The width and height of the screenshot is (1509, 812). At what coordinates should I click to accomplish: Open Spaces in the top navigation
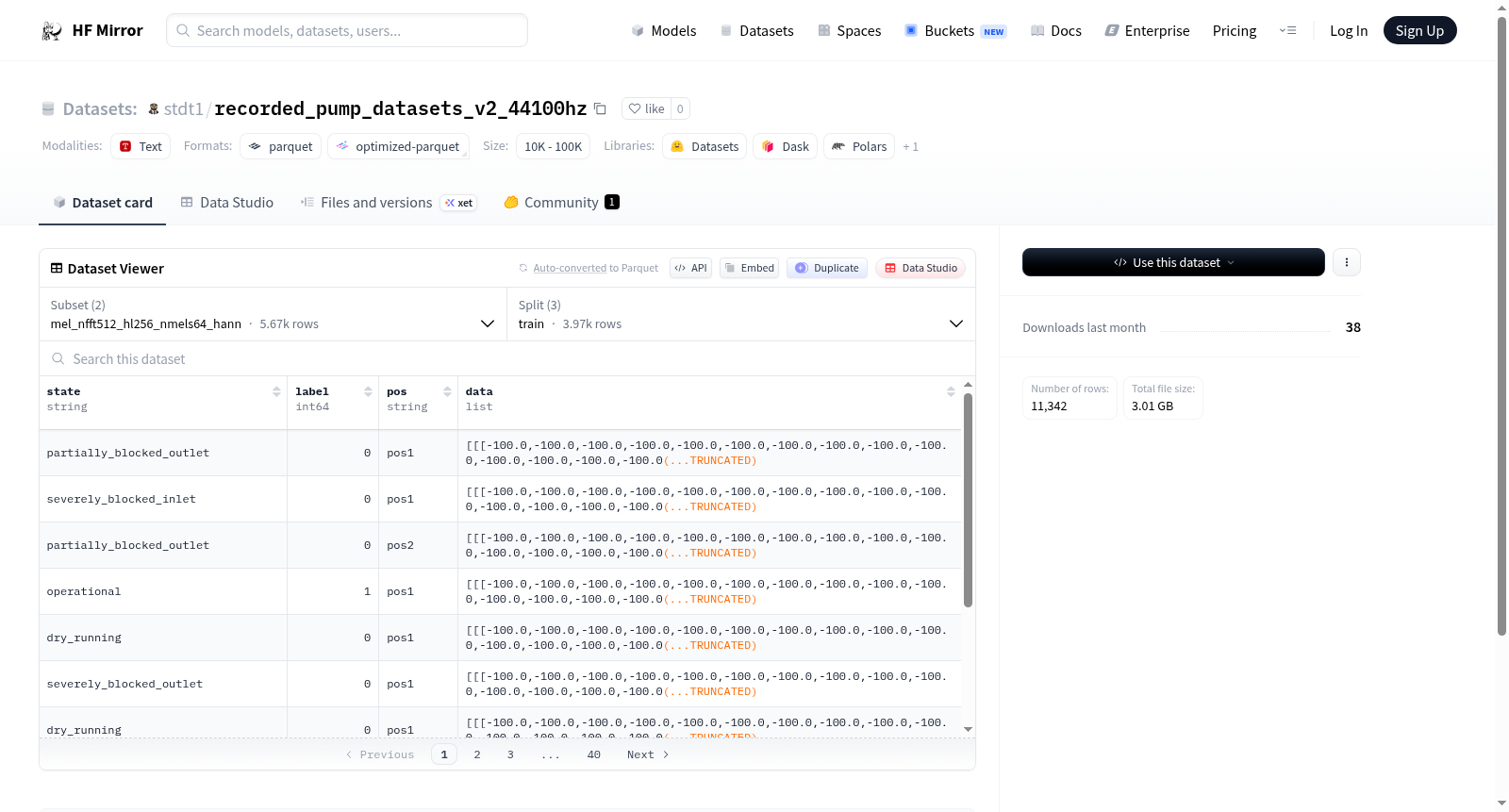(x=850, y=31)
